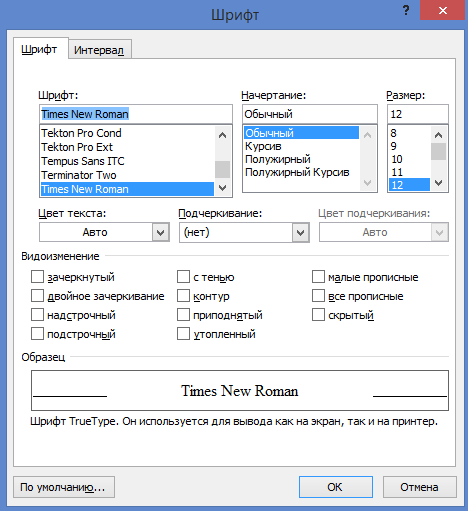Click the По умолчанию button
Screen dimensions: 468x511
click(64, 487)
